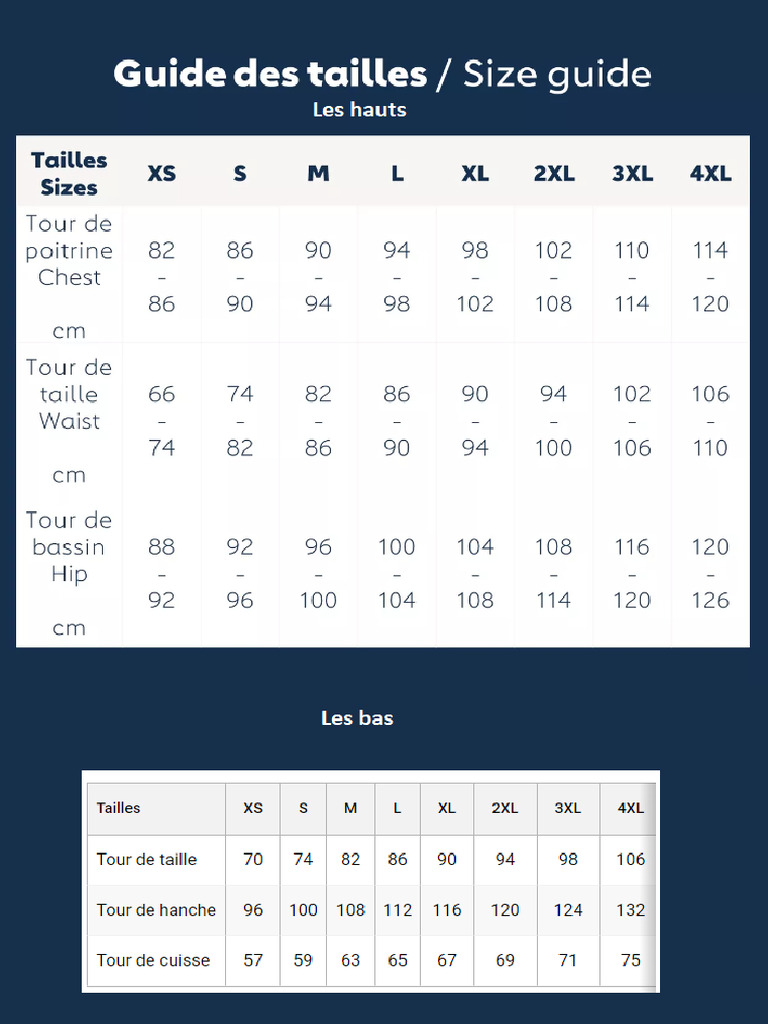Select the "Tour de cuisse" row label

(x=153, y=960)
